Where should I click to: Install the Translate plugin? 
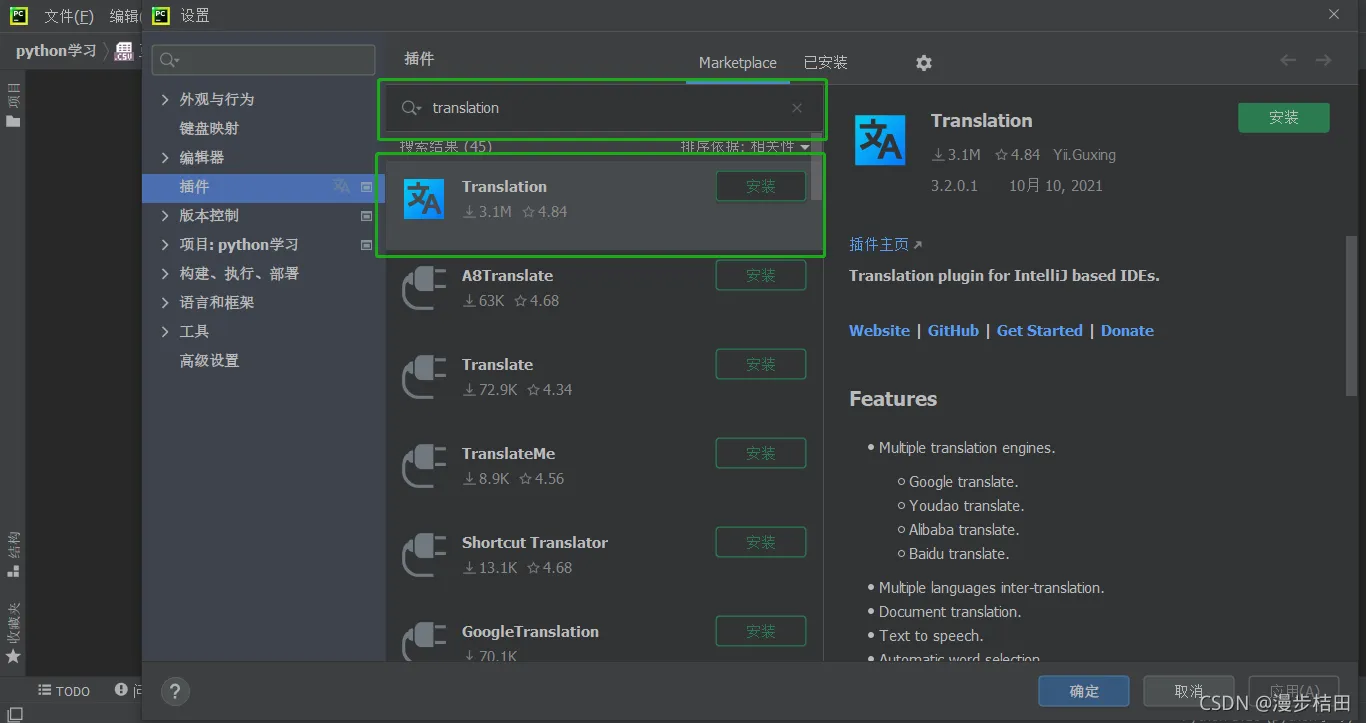(x=760, y=364)
